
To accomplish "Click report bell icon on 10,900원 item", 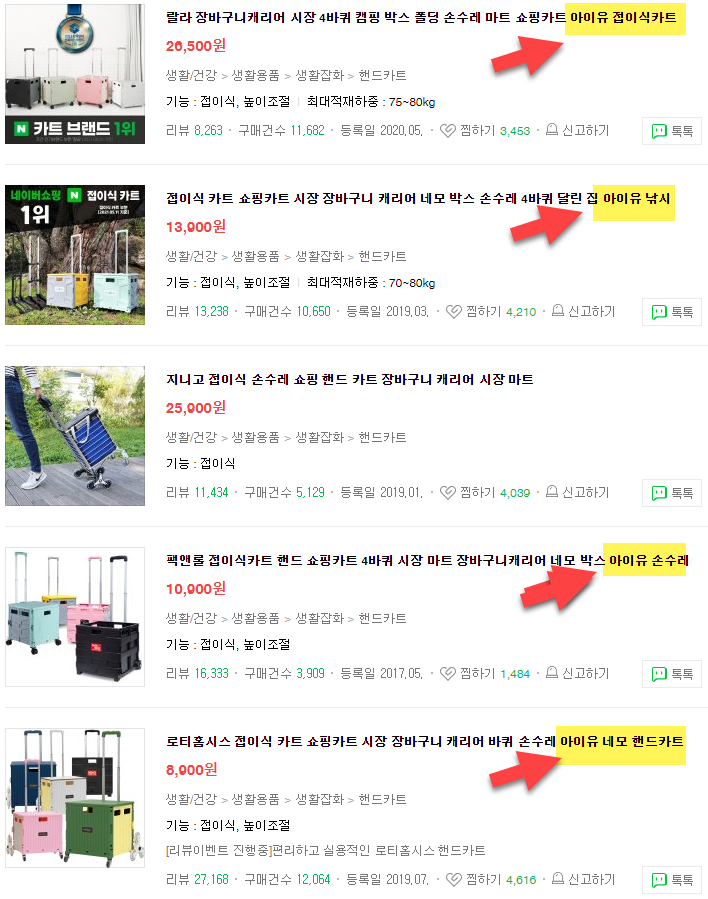I will pyautogui.click(x=551, y=673).
